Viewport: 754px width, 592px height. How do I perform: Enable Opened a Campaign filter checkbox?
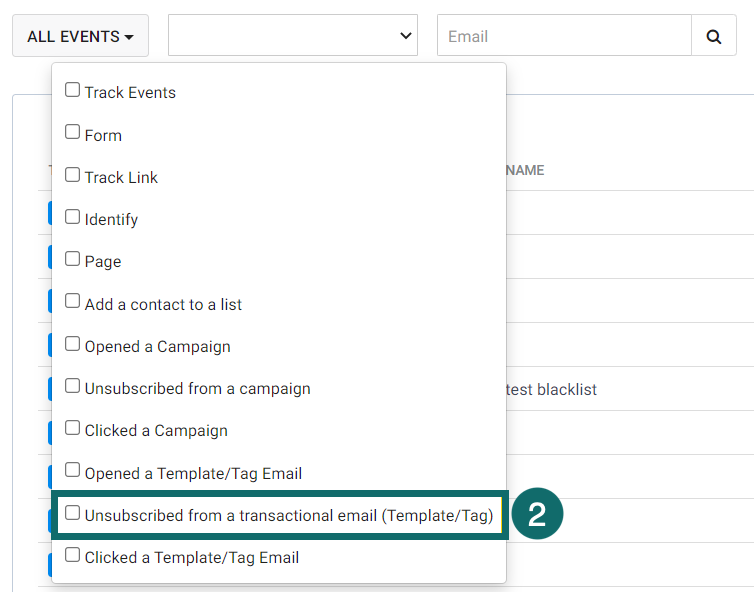(72, 344)
